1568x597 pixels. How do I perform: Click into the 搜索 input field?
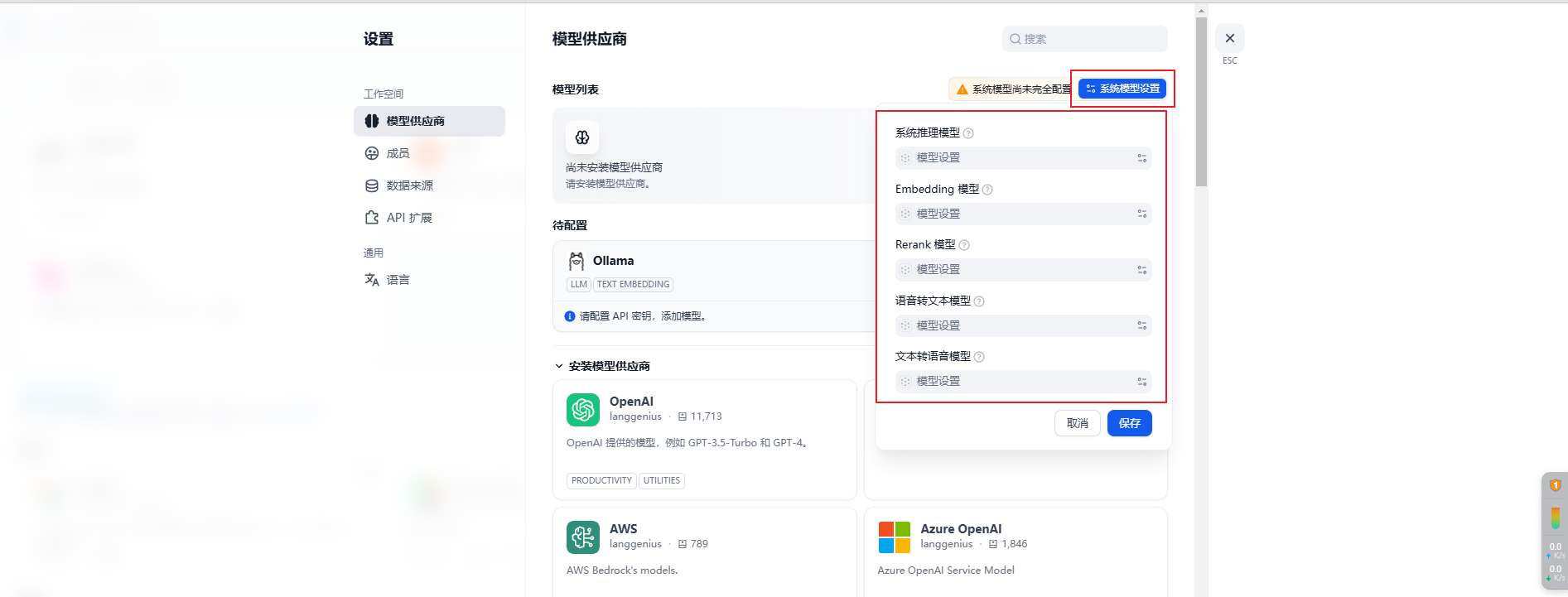click(x=1085, y=39)
